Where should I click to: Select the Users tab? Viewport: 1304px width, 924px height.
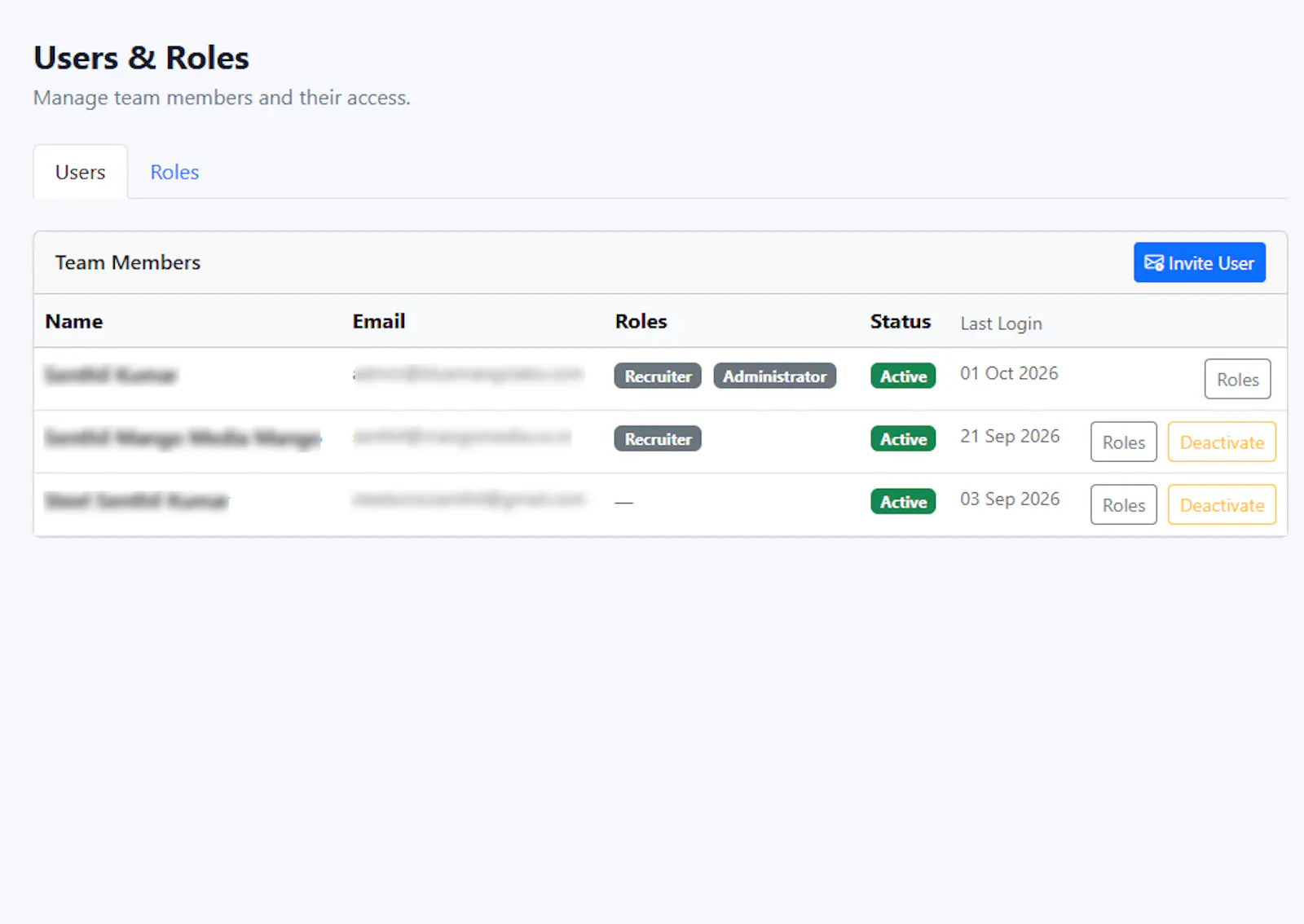(x=80, y=172)
